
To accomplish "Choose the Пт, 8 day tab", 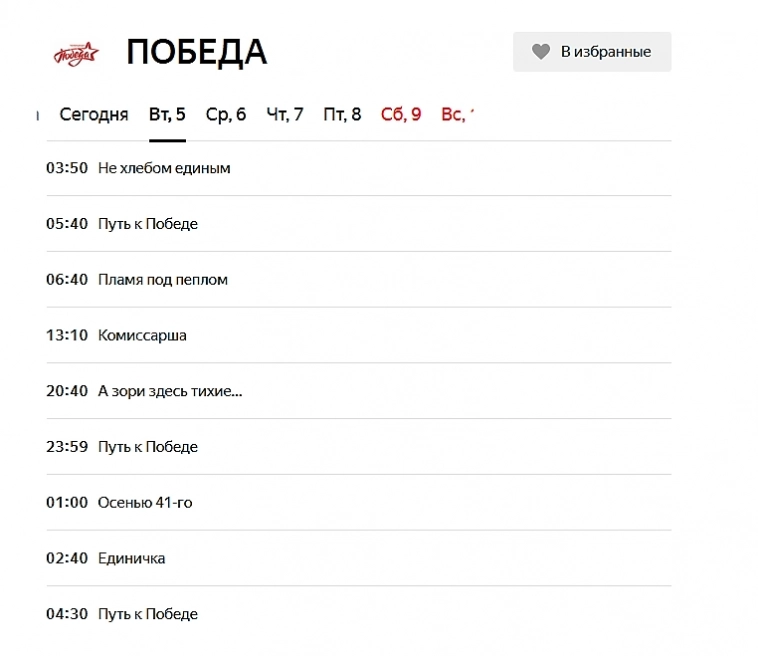I will click(x=342, y=114).
